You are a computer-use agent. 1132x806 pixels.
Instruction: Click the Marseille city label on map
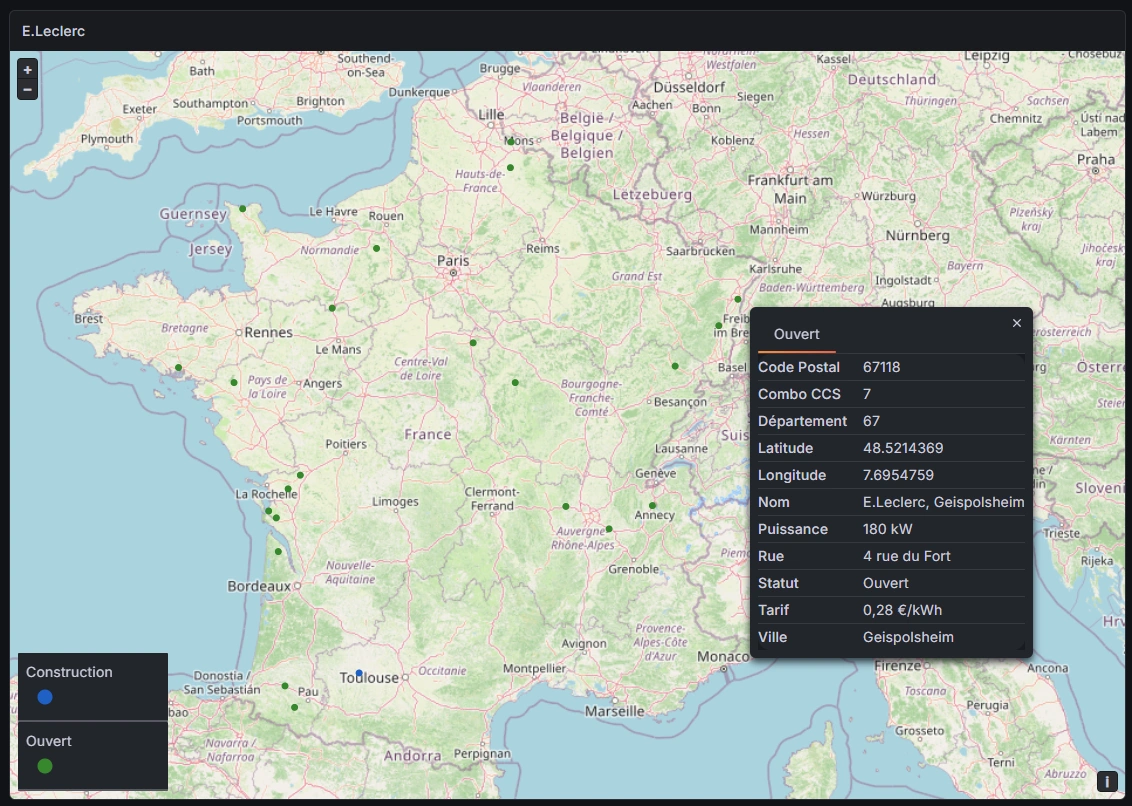(x=614, y=711)
